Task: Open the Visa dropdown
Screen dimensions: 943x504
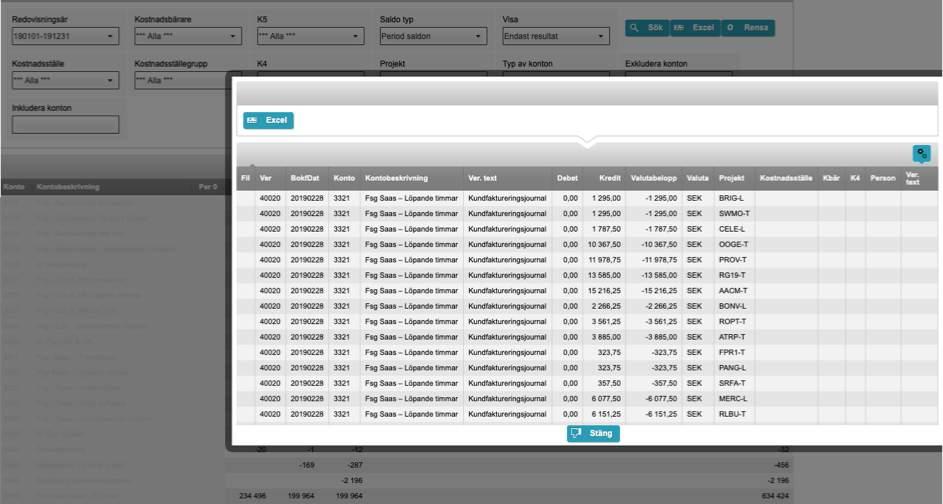Action: [x=556, y=36]
